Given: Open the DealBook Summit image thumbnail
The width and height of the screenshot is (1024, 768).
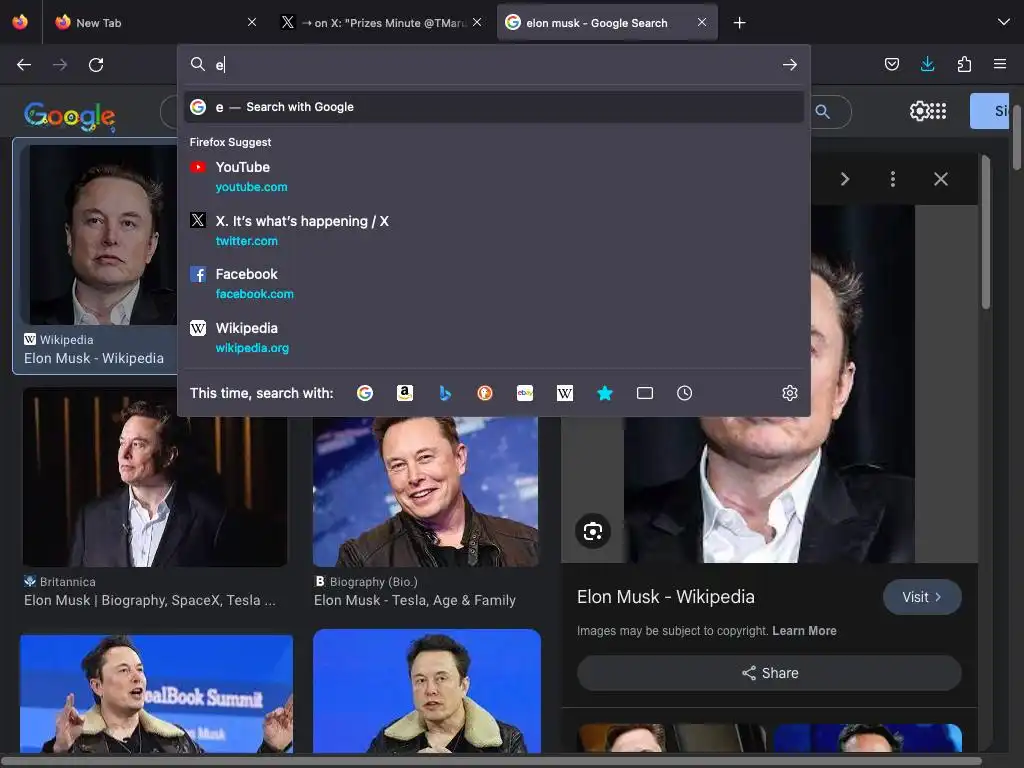Looking at the screenshot, I should click(x=157, y=694).
